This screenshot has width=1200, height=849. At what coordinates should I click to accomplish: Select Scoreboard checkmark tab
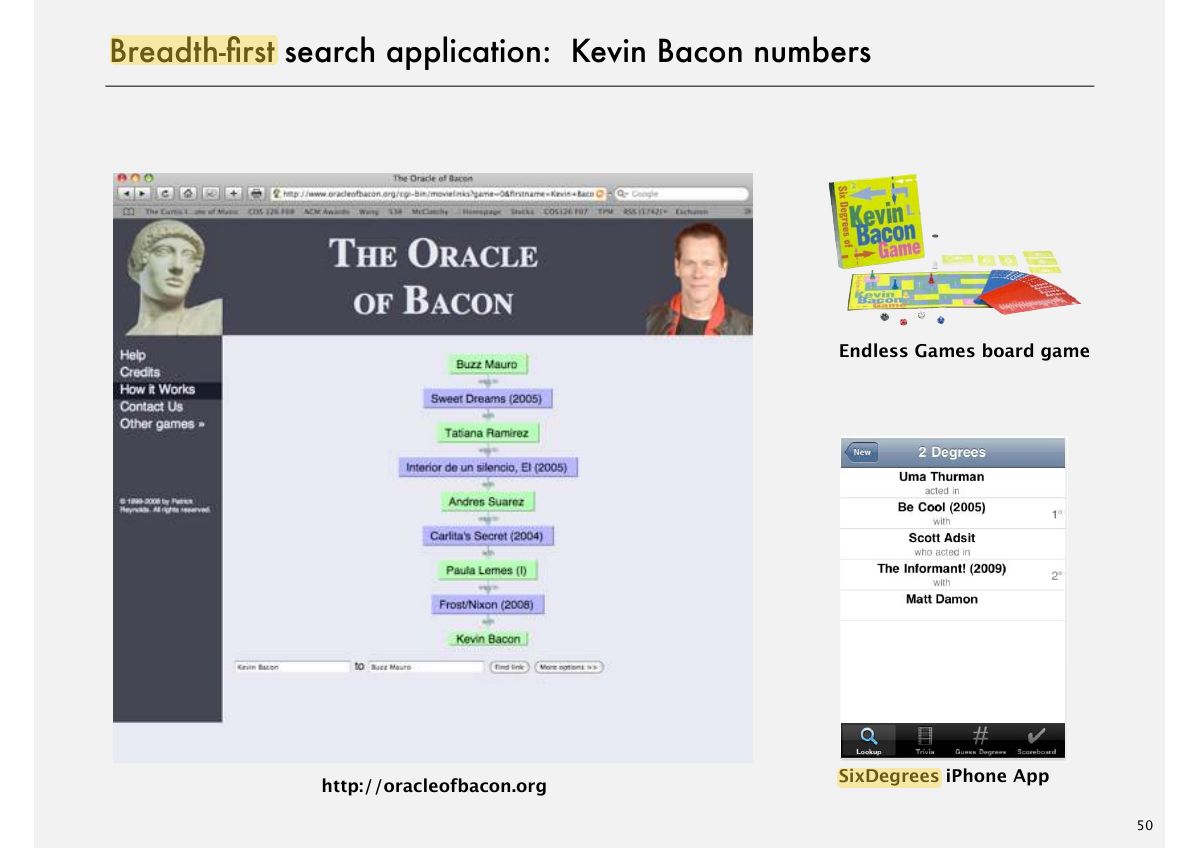tap(1036, 740)
